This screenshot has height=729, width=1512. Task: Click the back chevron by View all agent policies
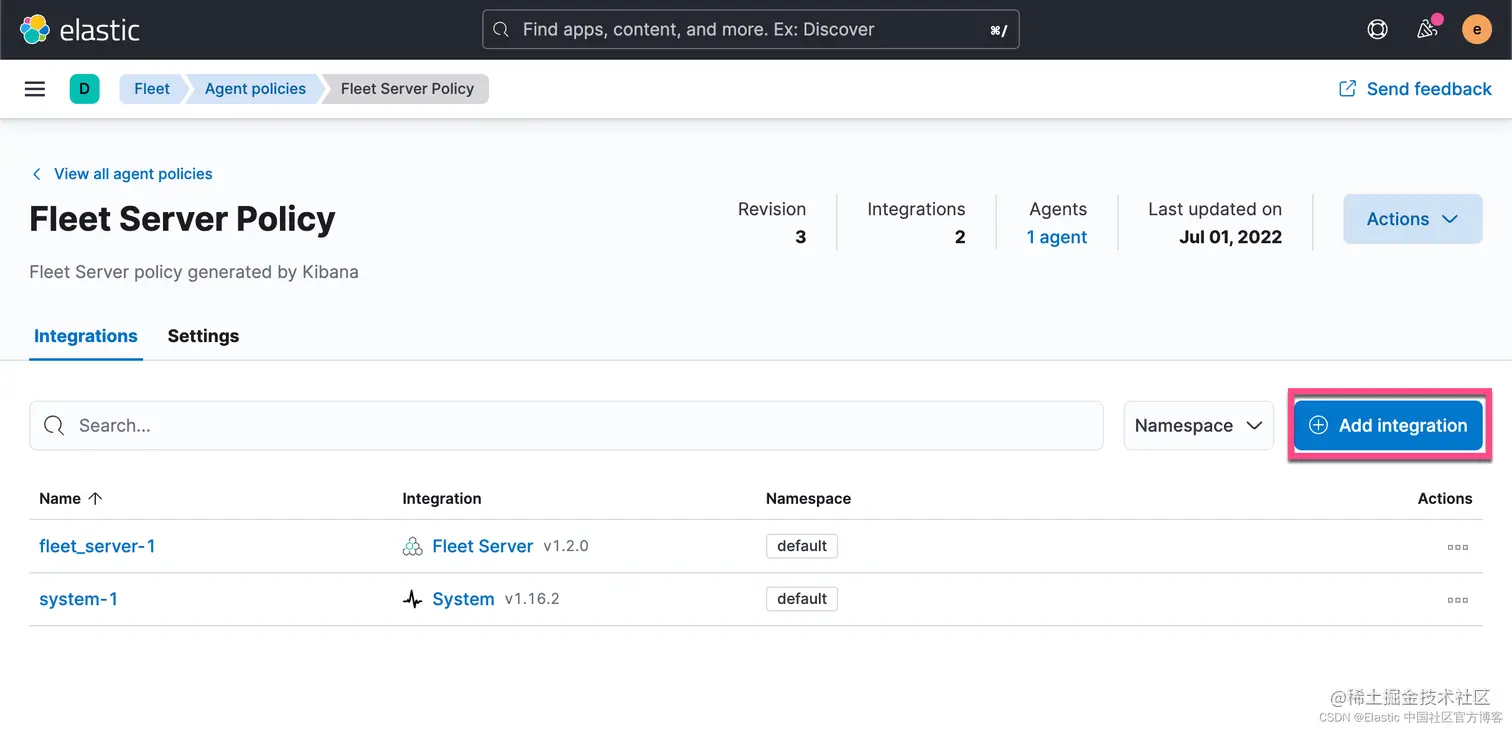pyautogui.click(x=37, y=174)
